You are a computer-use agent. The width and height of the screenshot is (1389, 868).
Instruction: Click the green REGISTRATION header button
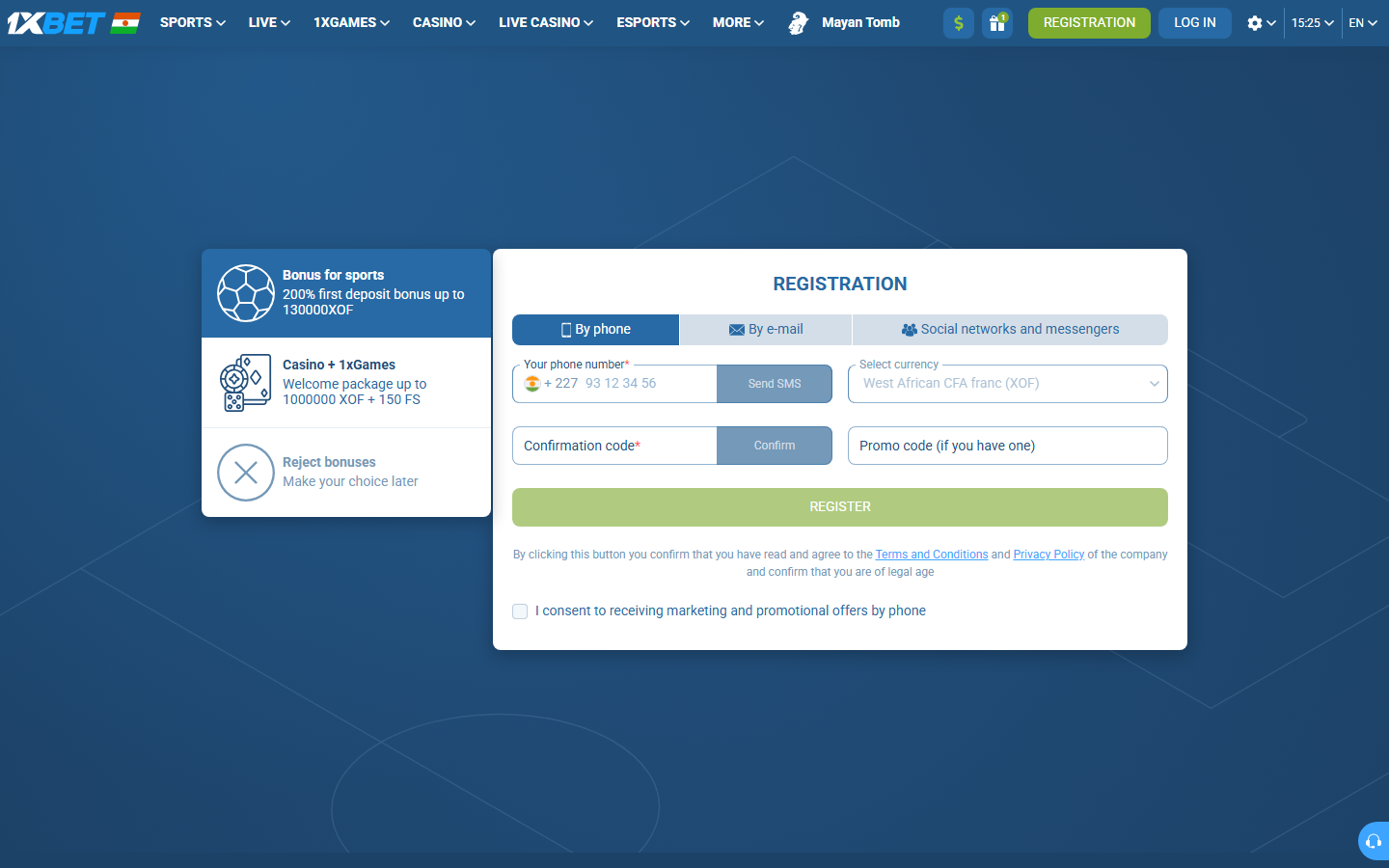[1089, 22]
